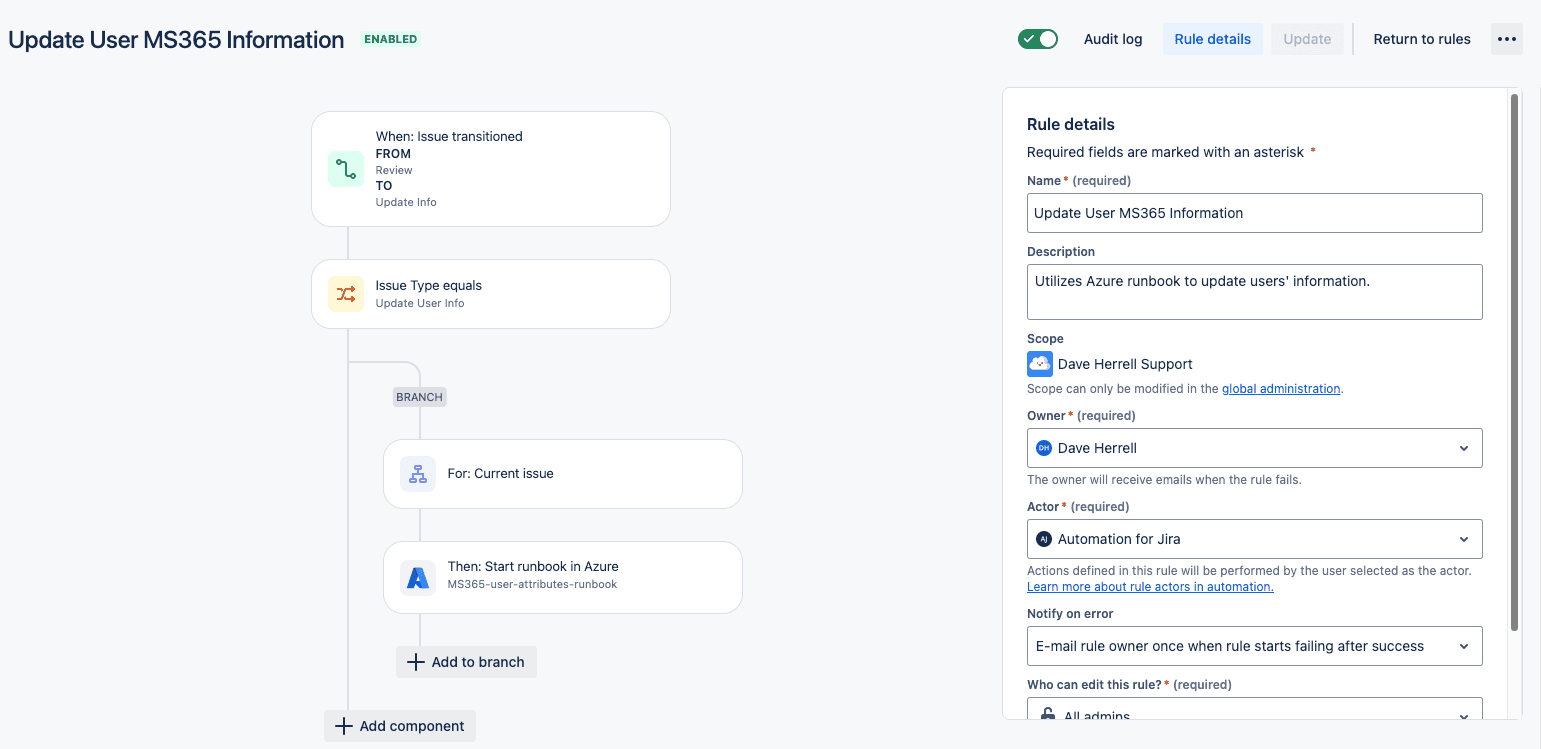Open the Owner dropdown

[1255, 448]
